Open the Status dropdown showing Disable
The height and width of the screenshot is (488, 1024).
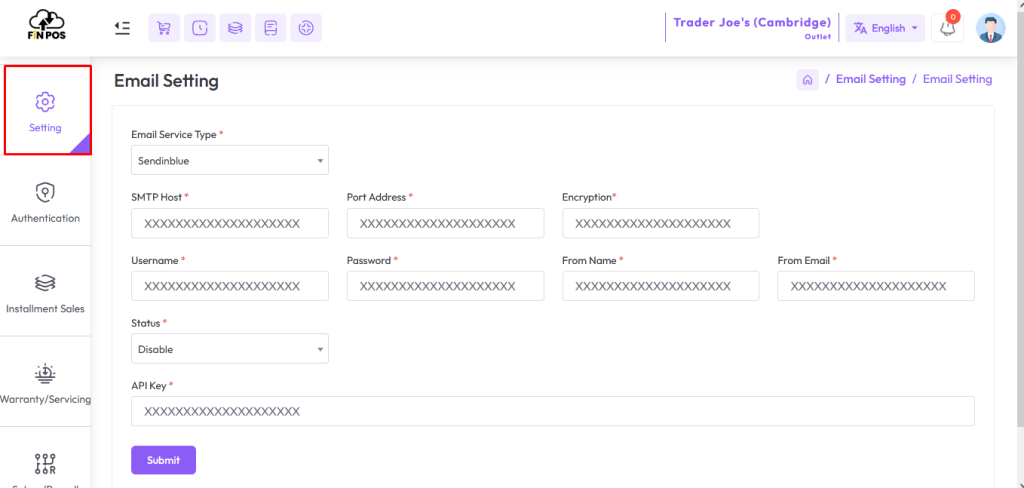(x=230, y=349)
